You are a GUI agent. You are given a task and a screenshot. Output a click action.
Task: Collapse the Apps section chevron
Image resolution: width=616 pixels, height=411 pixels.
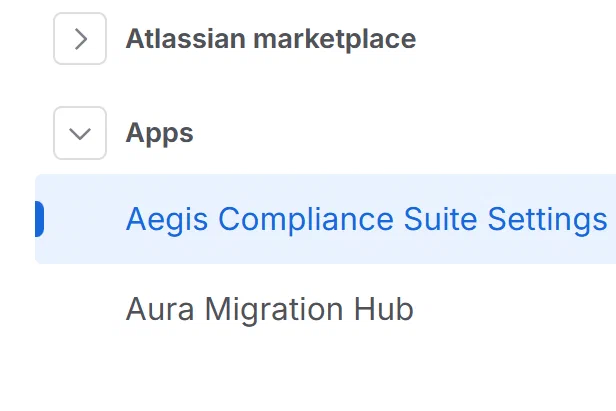point(80,133)
